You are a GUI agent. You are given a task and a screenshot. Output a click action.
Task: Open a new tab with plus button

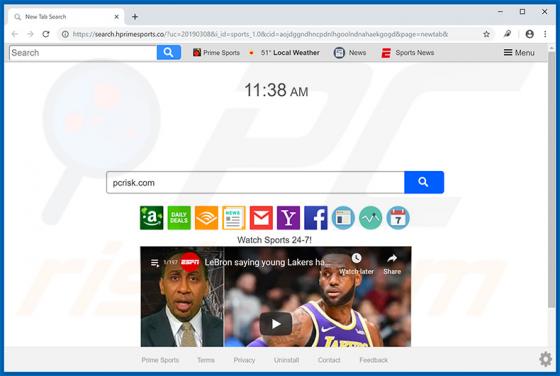pos(135,17)
